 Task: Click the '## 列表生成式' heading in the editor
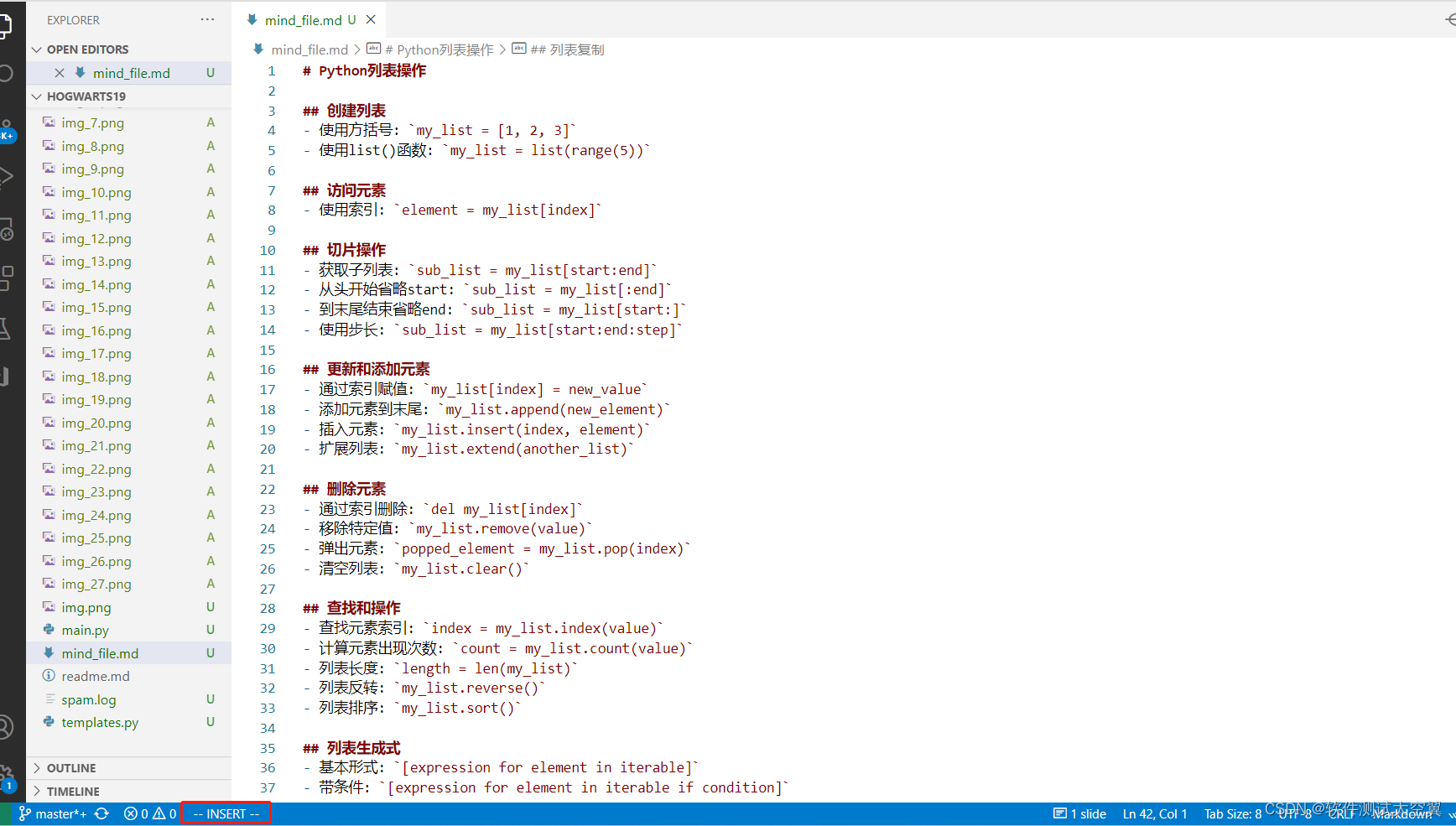[352, 748]
